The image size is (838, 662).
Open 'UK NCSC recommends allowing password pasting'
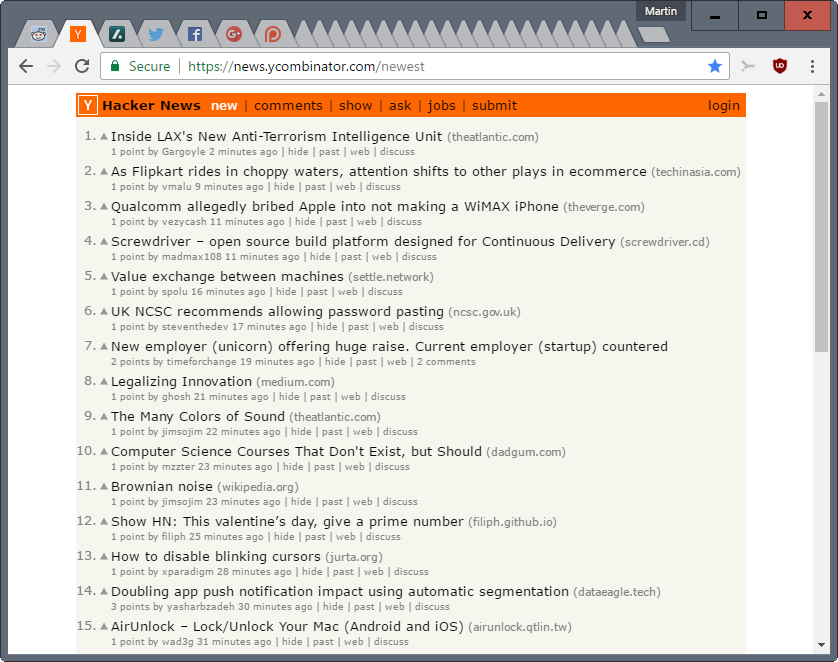(277, 311)
